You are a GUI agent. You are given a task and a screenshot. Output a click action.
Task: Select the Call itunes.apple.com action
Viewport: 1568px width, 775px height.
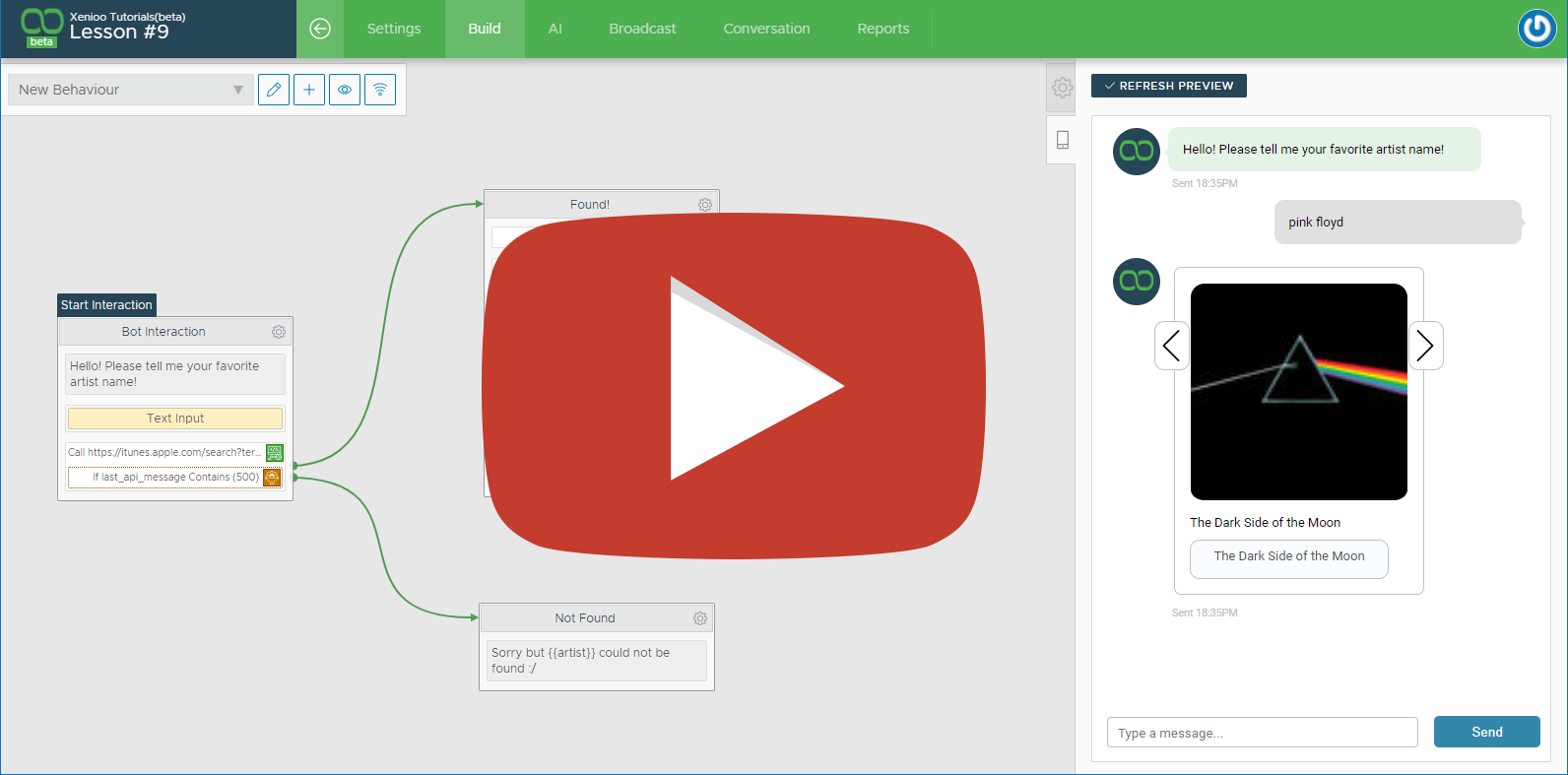click(x=164, y=453)
